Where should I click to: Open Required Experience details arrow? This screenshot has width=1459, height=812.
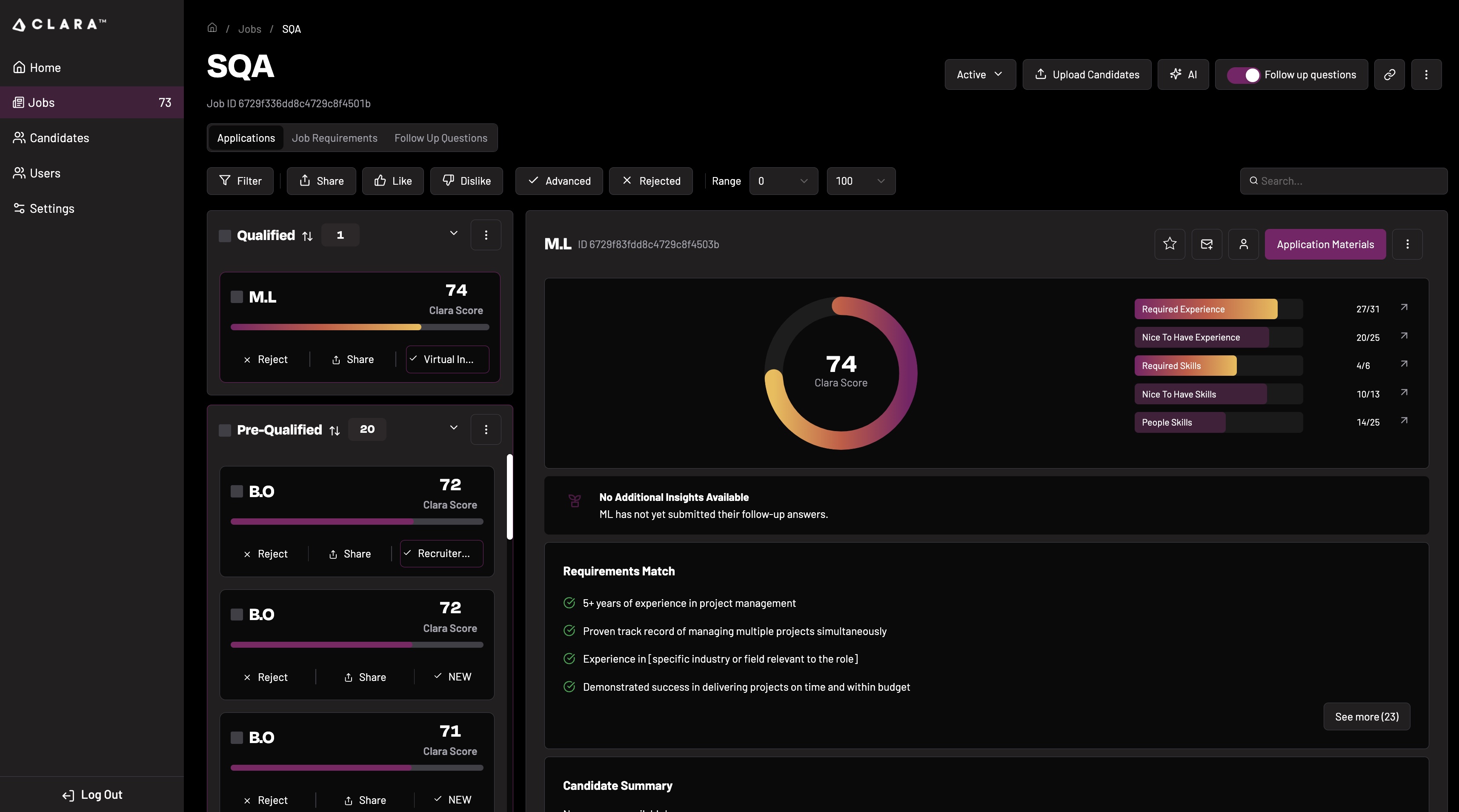[x=1404, y=307]
